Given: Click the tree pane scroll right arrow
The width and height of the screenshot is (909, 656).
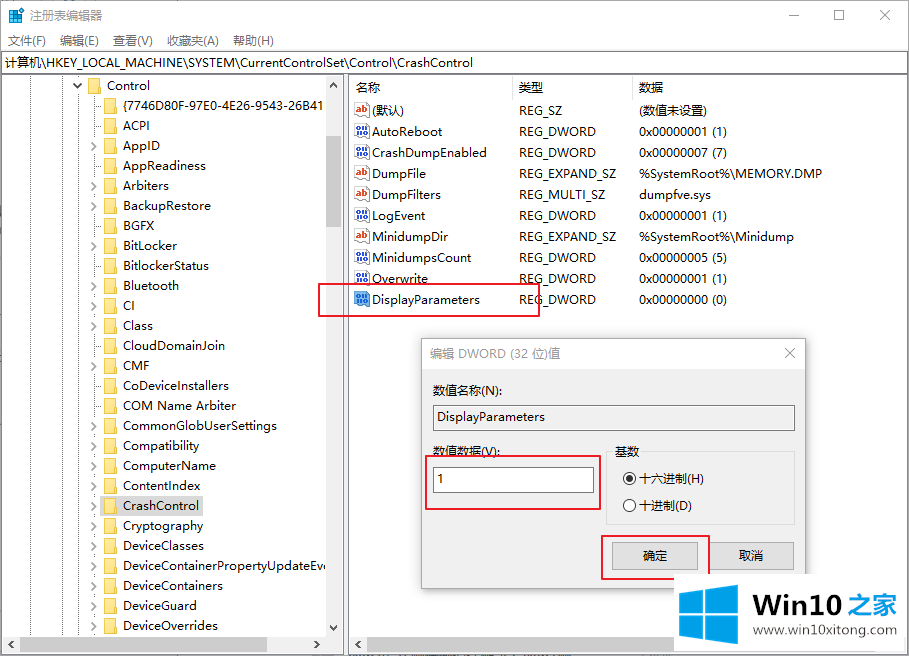Looking at the screenshot, I should (317, 644).
